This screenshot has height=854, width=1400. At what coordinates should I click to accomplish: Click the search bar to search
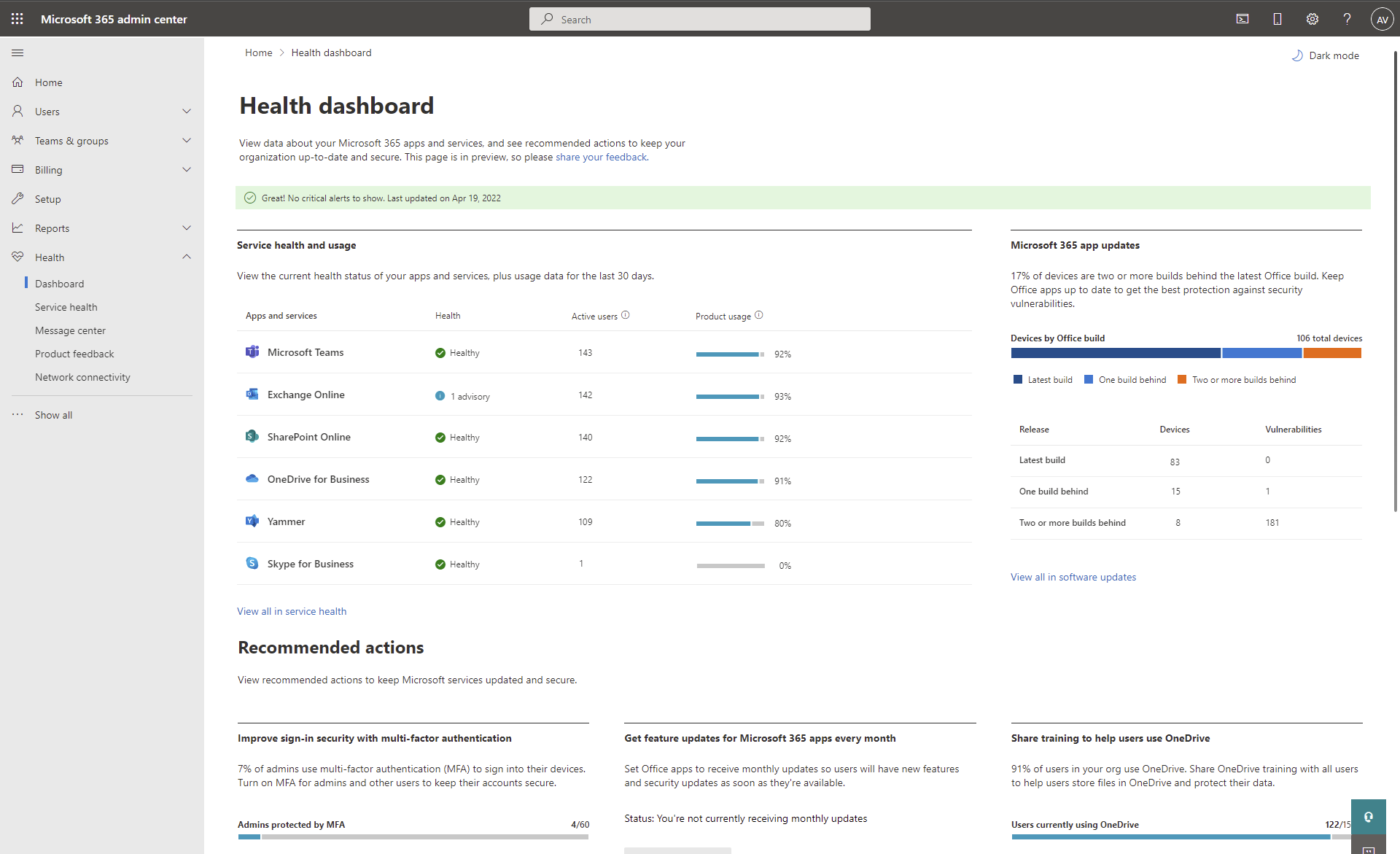point(700,19)
